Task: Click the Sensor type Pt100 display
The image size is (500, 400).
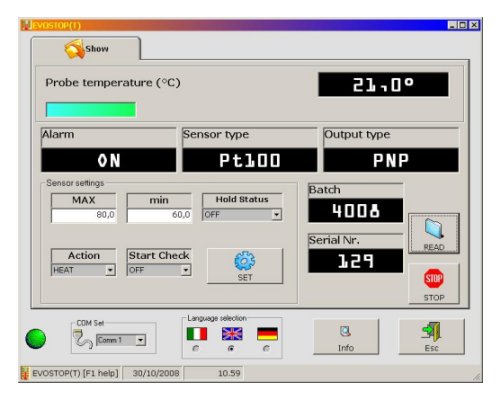Action: coord(250,160)
